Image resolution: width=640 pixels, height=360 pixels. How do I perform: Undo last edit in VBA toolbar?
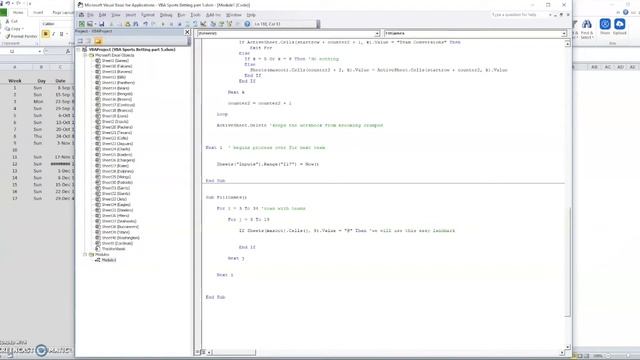point(146,24)
